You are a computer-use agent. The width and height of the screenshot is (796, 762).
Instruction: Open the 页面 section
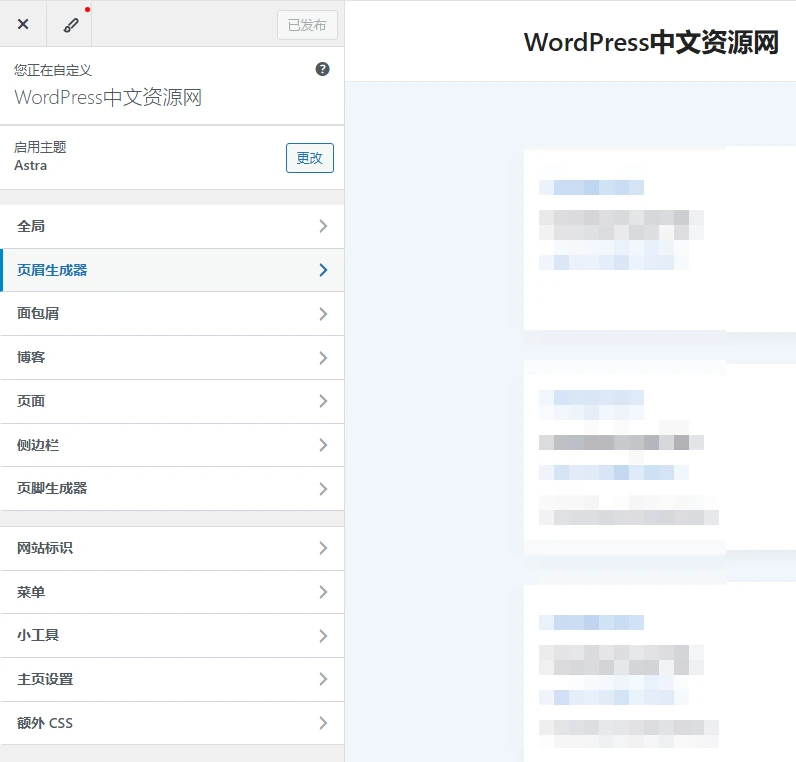coord(172,401)
